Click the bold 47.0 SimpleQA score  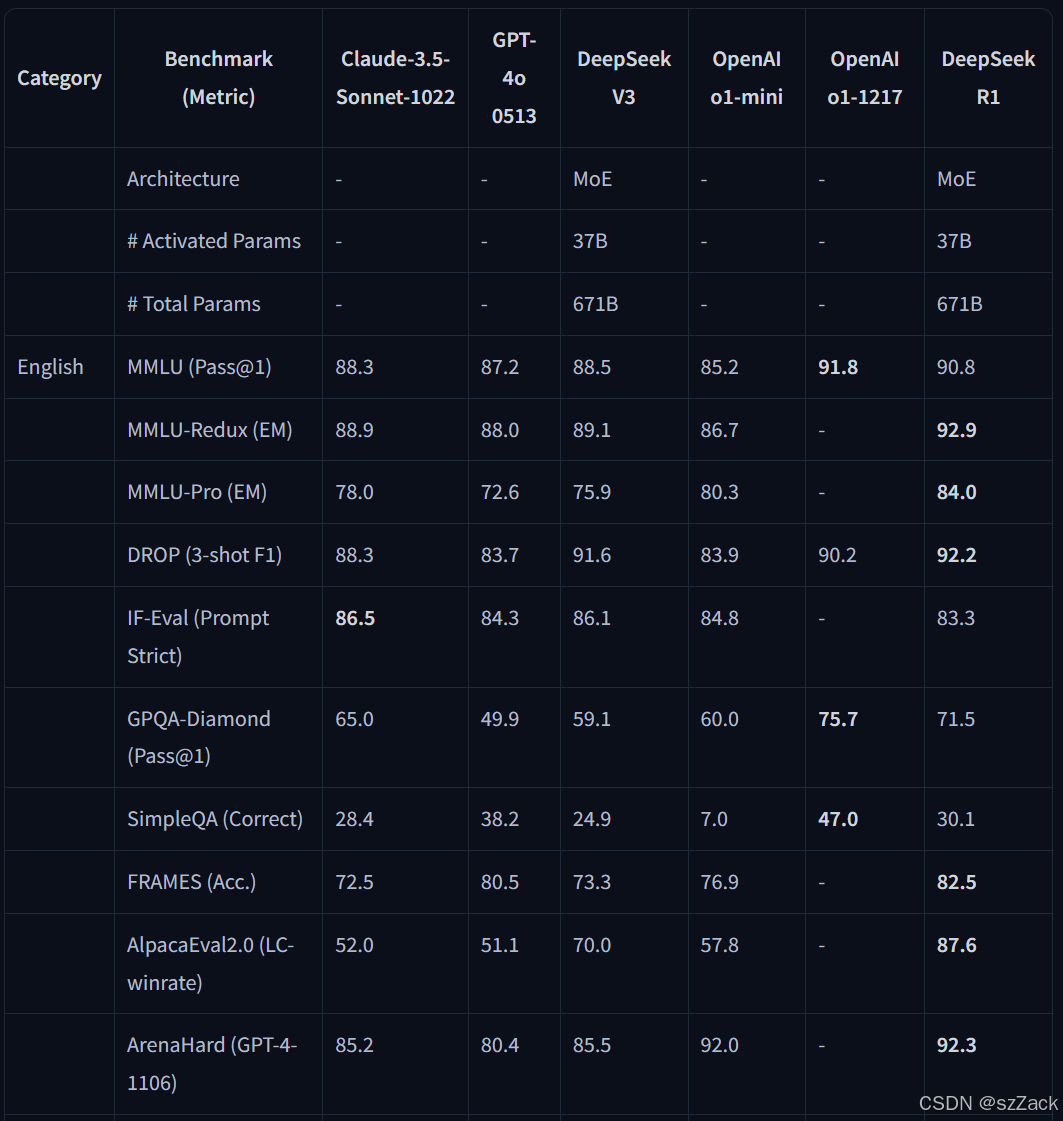[838, 819]
